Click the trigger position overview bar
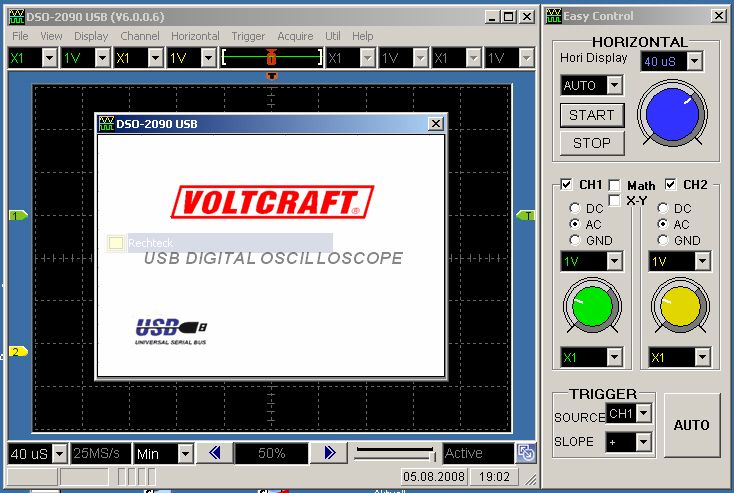The image size is (734, 493). pos(272,58)
